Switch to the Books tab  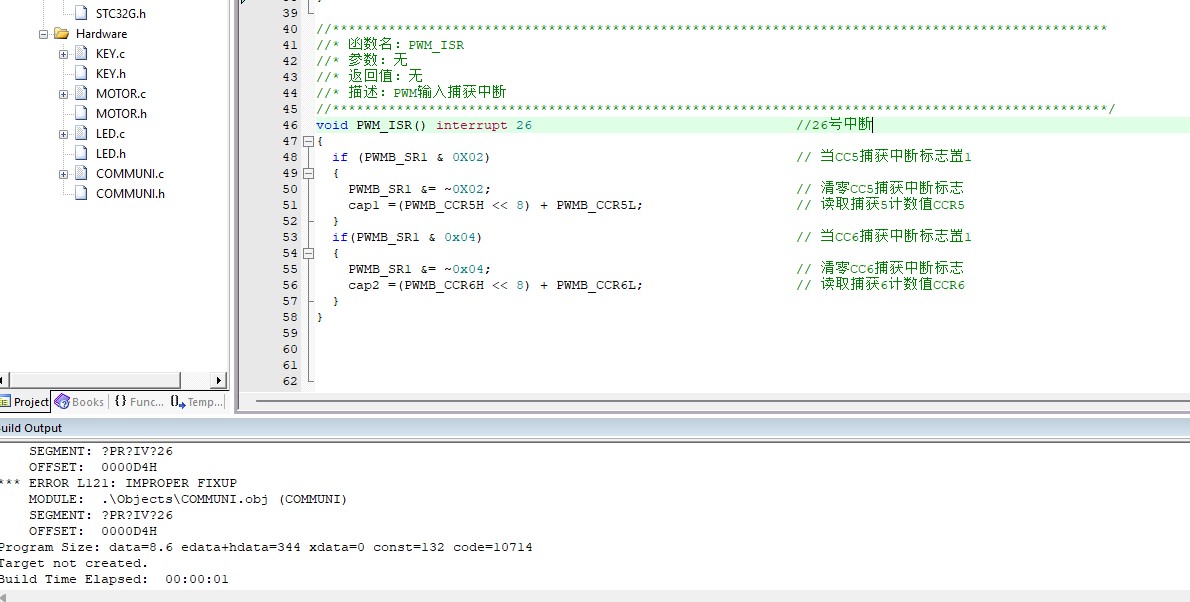pyautogui.click(x=80, y=402)
